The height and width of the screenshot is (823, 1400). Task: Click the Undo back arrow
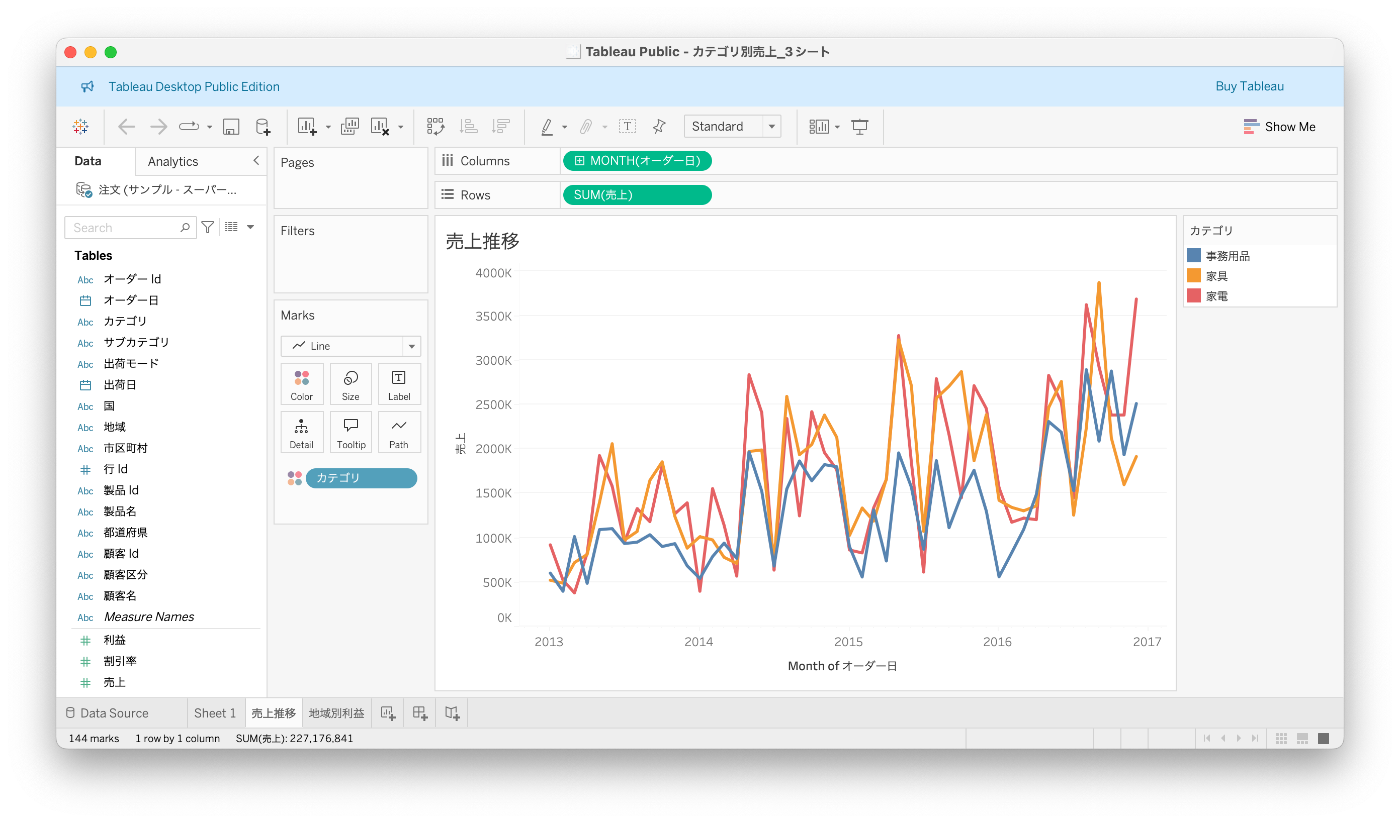126,127
